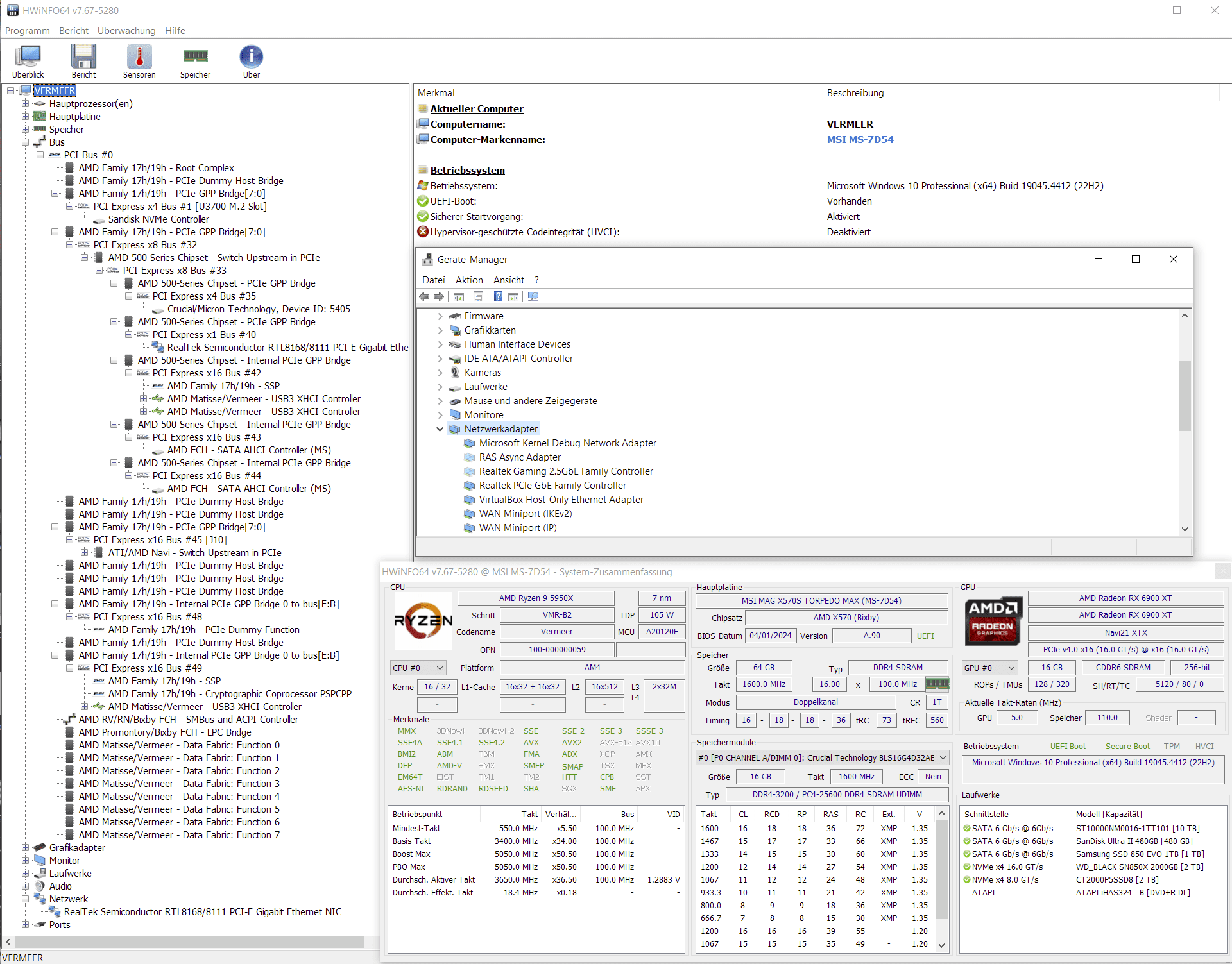Open the Hilfe menu in HWiNFO
The width and height of the screenshot is (1232, 964).
click(175, 31)
